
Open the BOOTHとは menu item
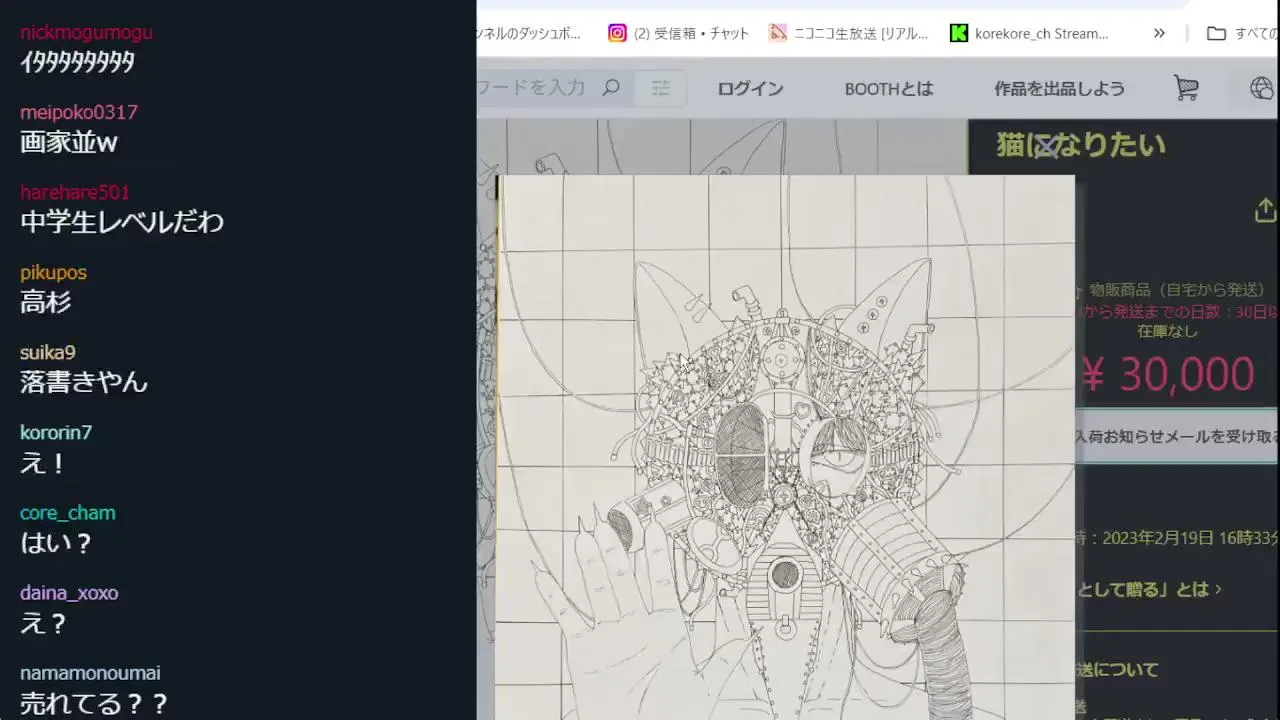(889, 89)
